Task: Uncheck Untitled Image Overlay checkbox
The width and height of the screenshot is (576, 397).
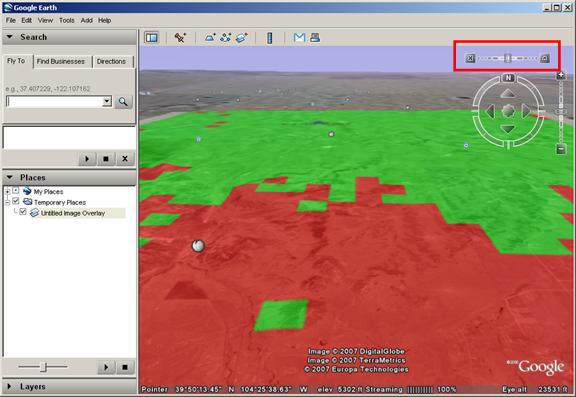Action: point(23,212)
